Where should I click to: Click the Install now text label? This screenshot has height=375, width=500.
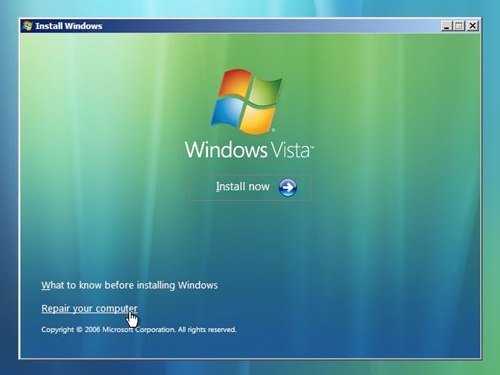point(243,187)
